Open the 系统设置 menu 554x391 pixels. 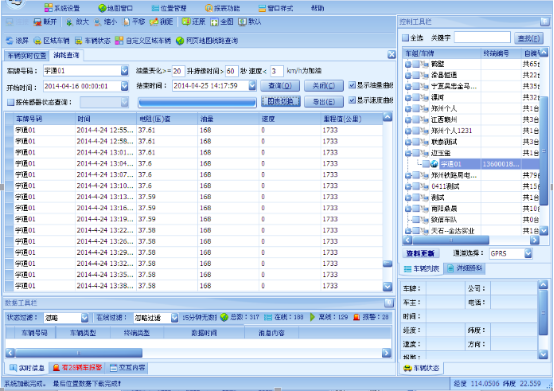coord(63,8)
